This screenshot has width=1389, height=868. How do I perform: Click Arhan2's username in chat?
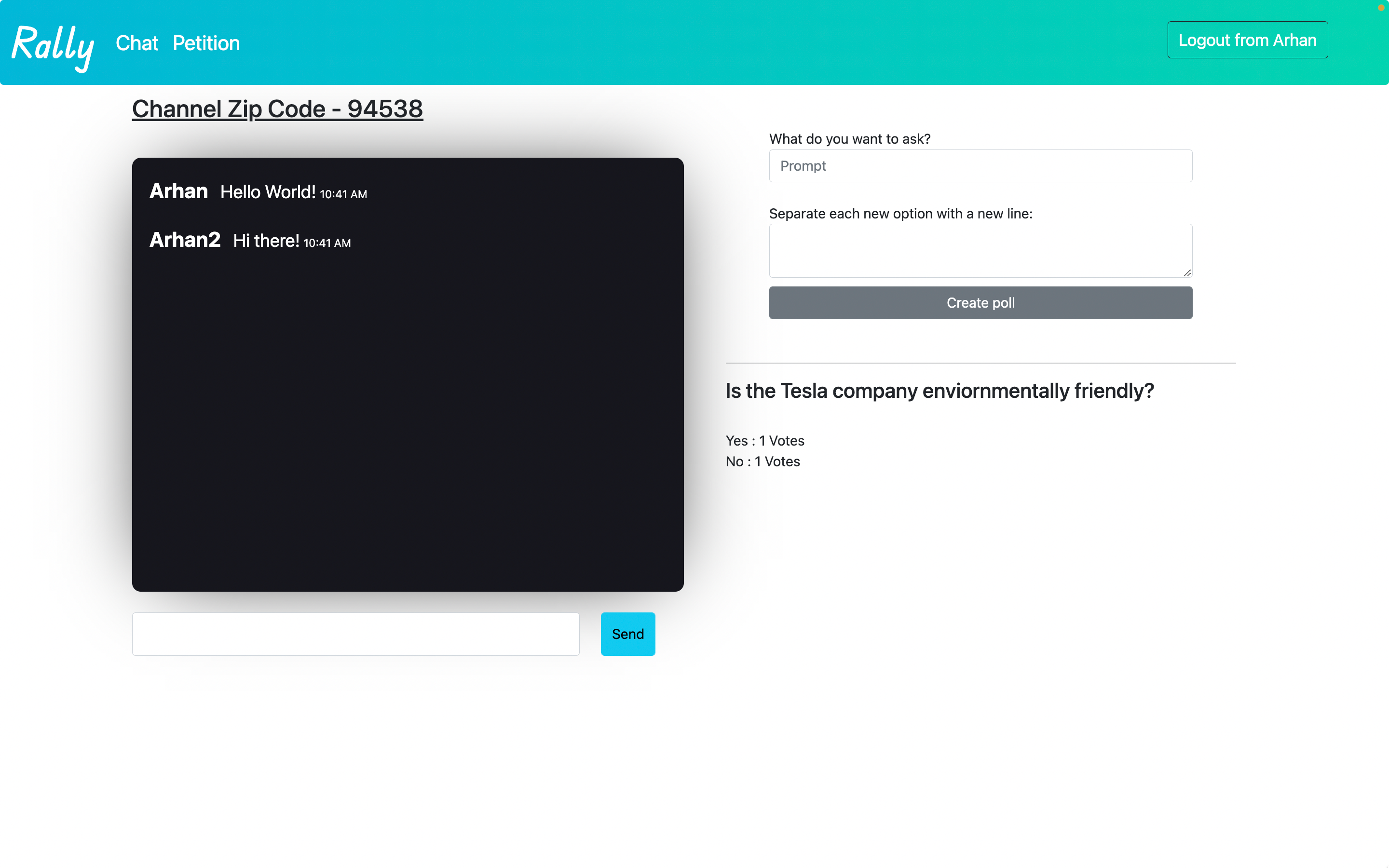click(x=185, y=240)
